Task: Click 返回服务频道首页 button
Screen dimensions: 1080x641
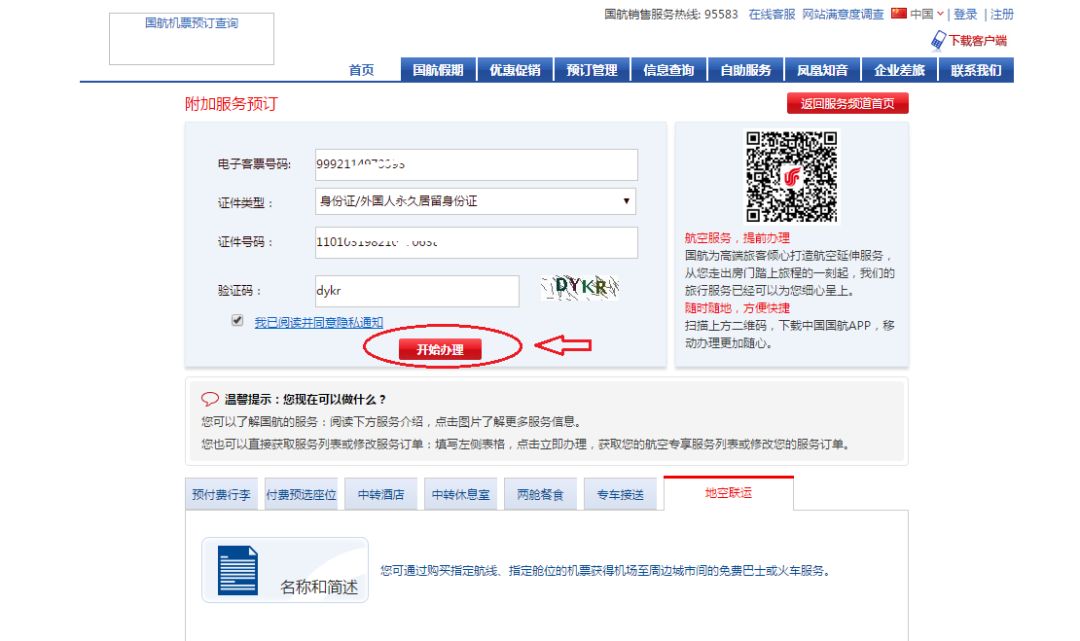Action: 849,104
